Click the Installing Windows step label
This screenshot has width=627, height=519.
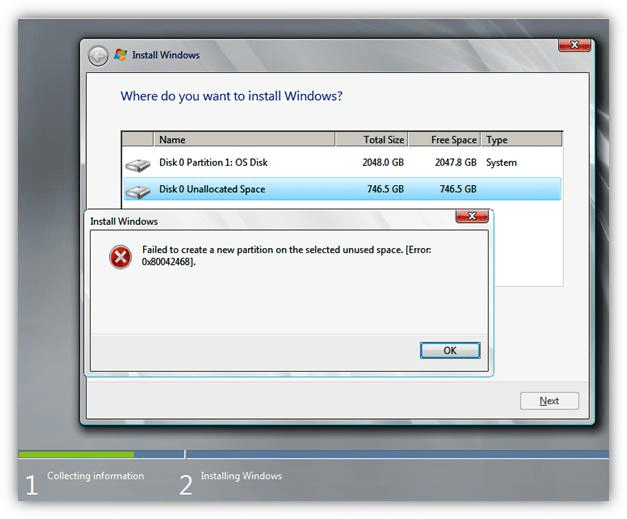[241, 476]
